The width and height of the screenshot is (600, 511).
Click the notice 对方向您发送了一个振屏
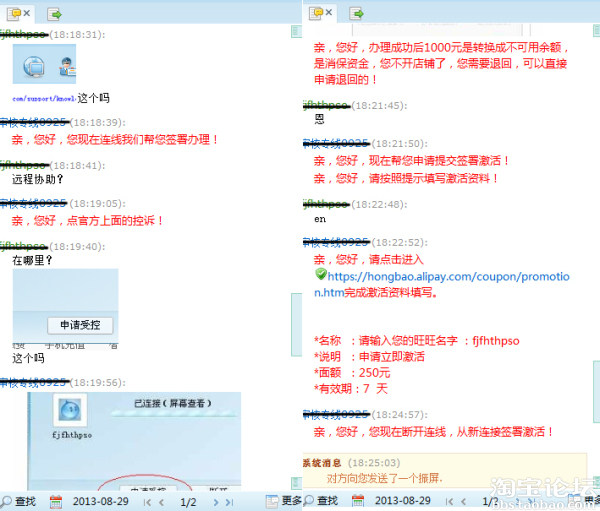[385, 478]
